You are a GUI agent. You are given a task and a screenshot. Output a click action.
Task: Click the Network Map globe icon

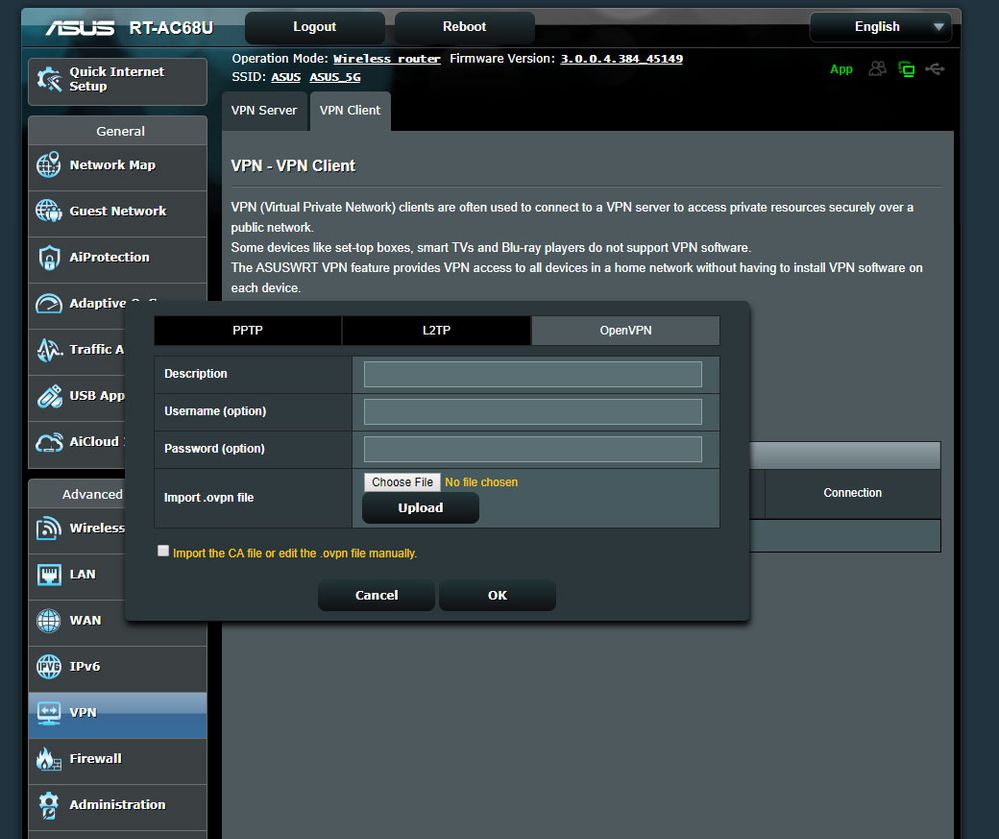48,165
